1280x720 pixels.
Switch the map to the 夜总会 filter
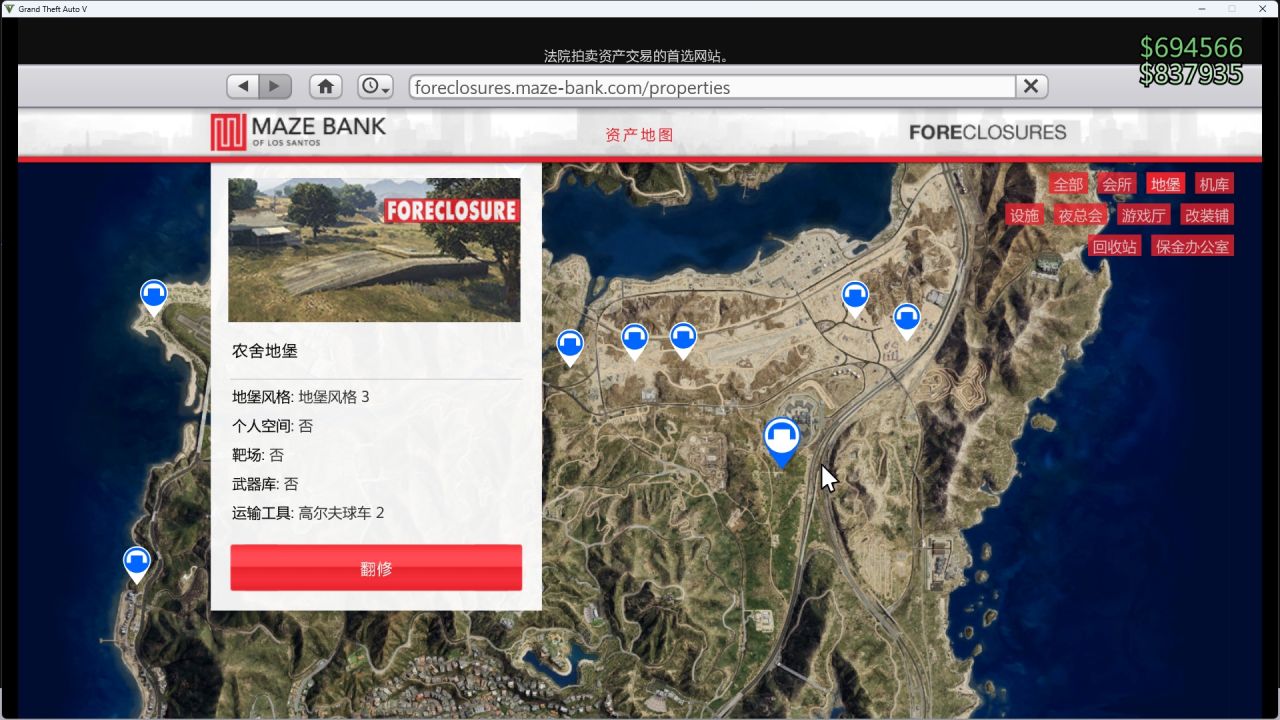tap(1080, 215)
